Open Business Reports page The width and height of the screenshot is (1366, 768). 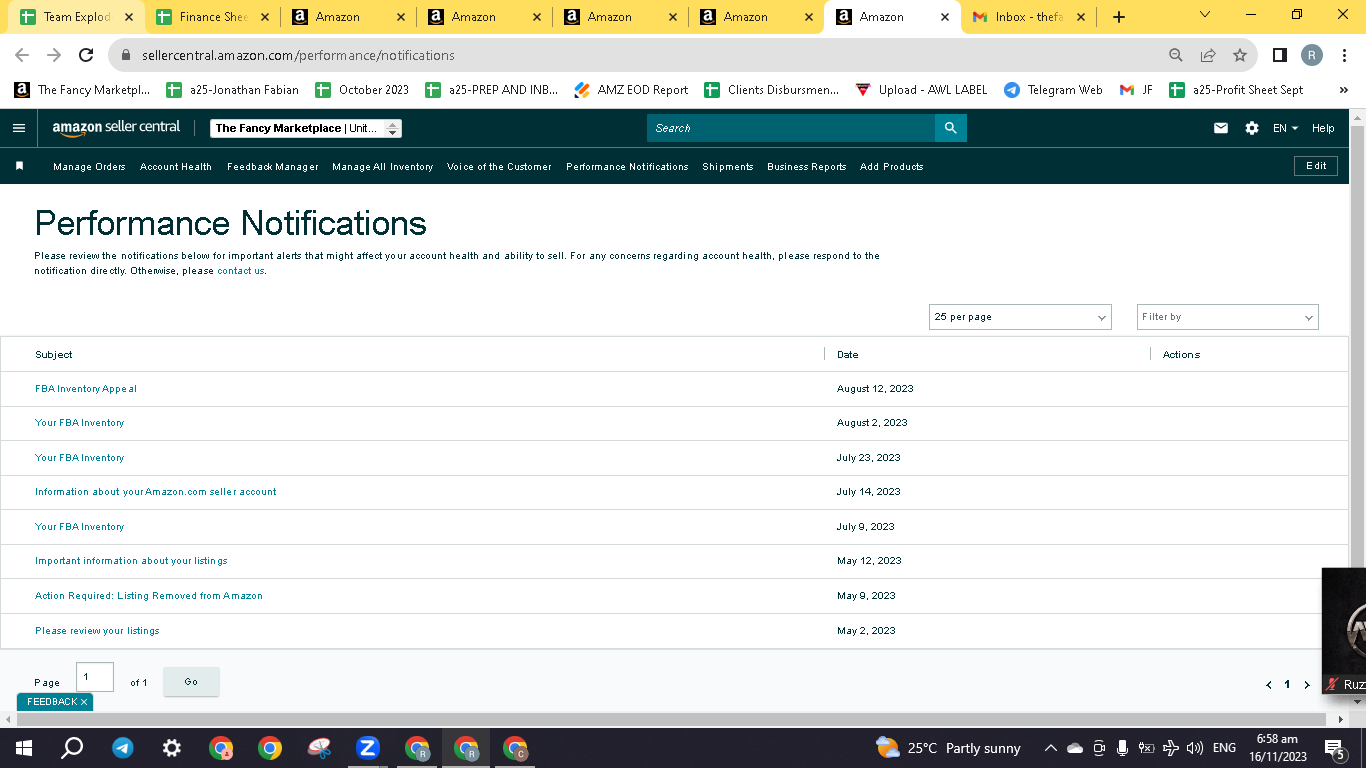[807, 167]
